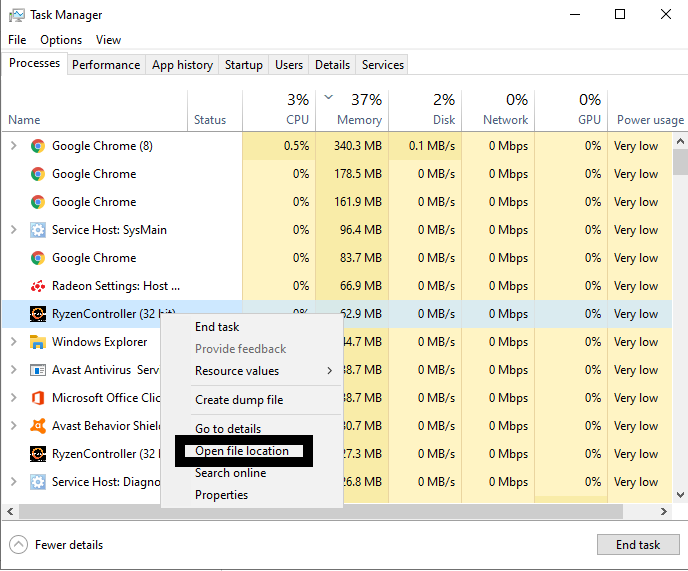688x571 pixels.
Task: Switch to the Users tab
Action: tap(289, 65)
